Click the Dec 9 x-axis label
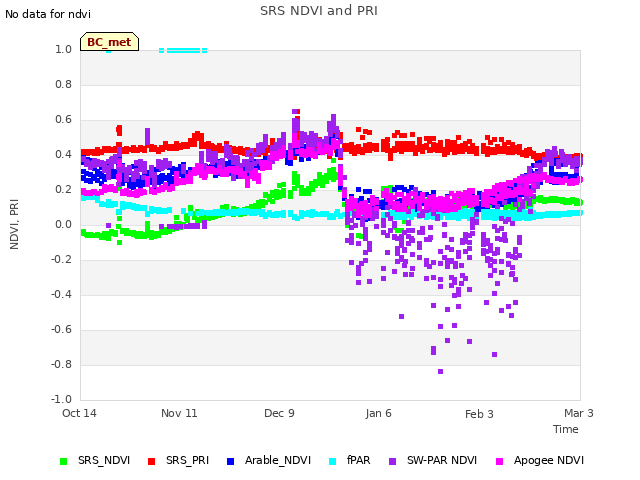This screenshot has height=480, width=640. 279,413
